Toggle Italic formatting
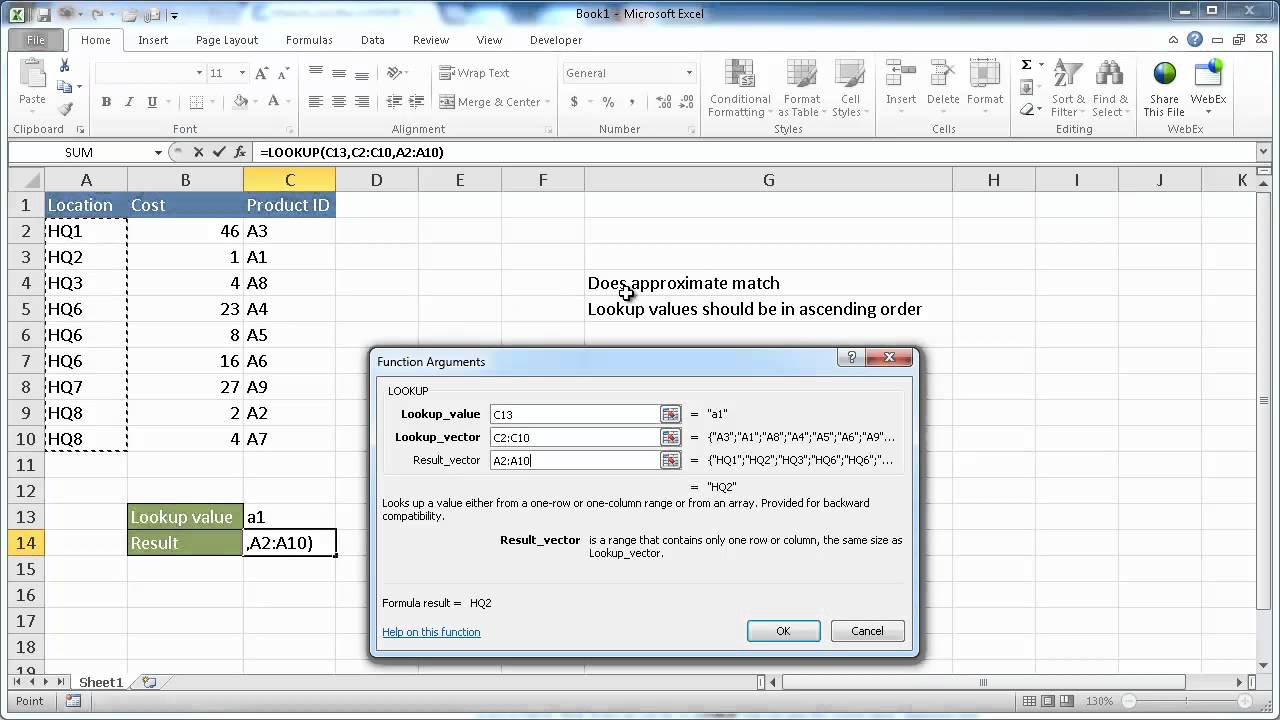Viewport: 1280px width, 720px height. coord(128,102)
